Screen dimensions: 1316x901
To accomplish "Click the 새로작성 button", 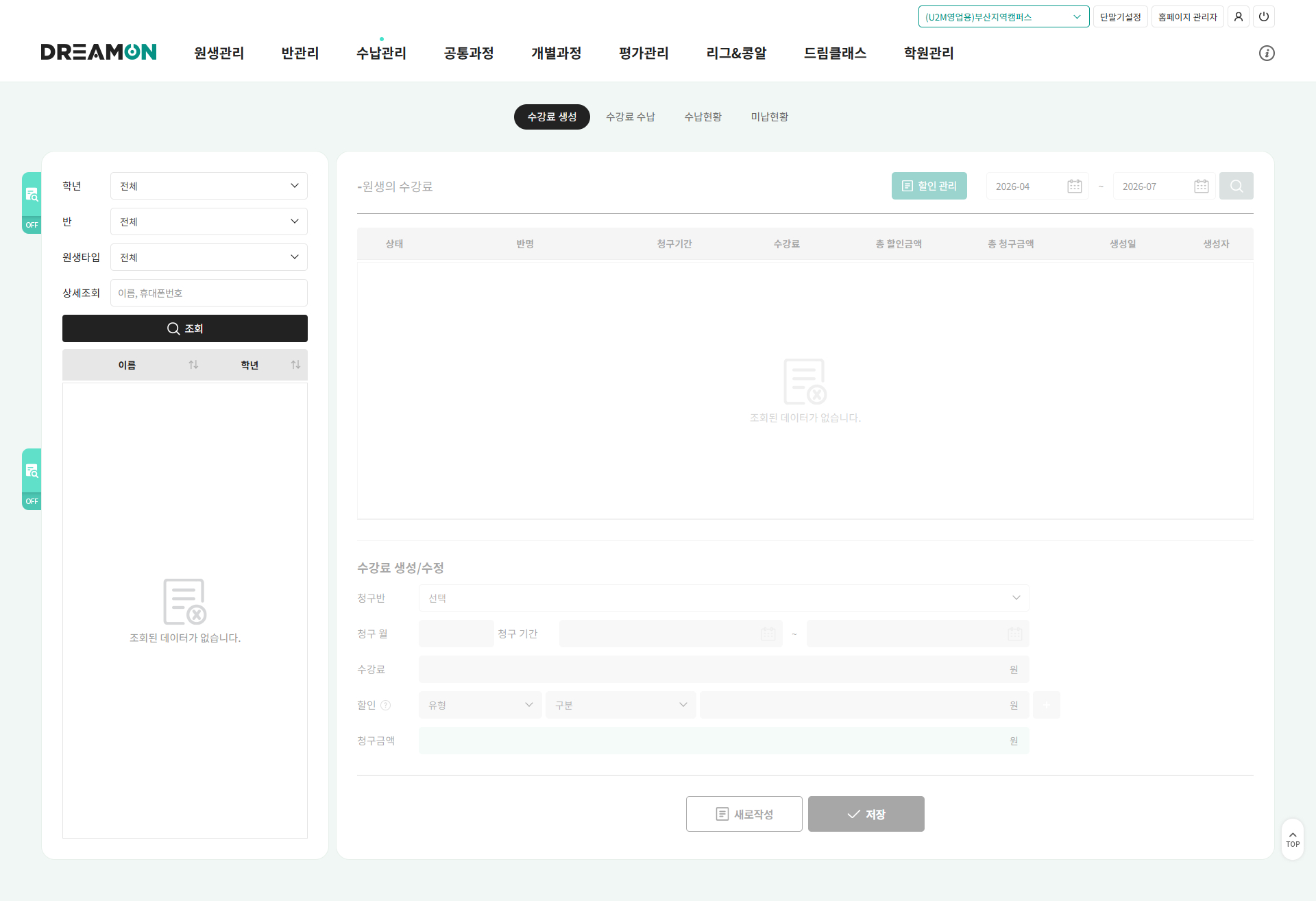I will pos(744,814).
